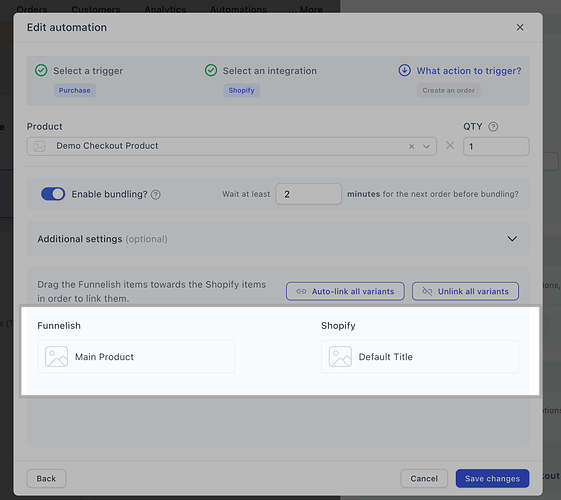This screenshot has width=561, height=500.
Task: Click the Product field label
Action: 44,126
